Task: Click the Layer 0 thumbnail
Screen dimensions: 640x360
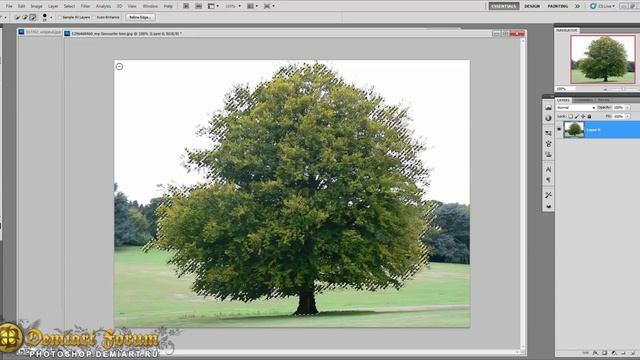Action: [574, 130]
